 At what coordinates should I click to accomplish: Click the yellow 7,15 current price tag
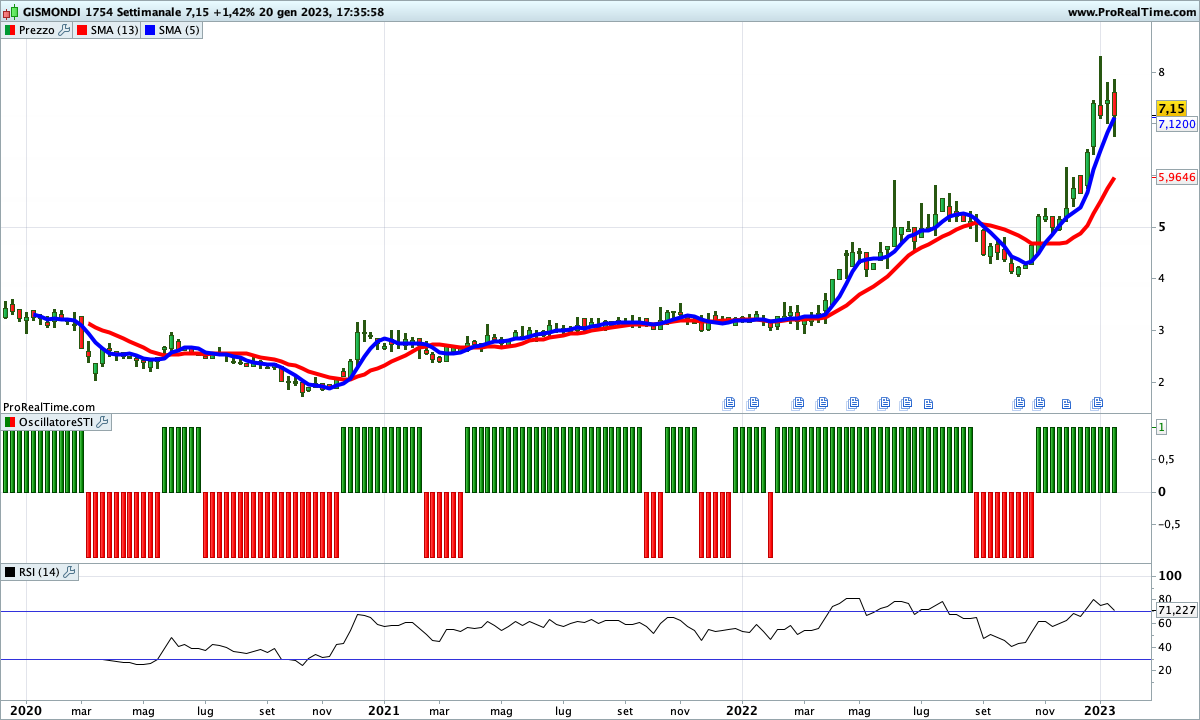click(1171, 108)
